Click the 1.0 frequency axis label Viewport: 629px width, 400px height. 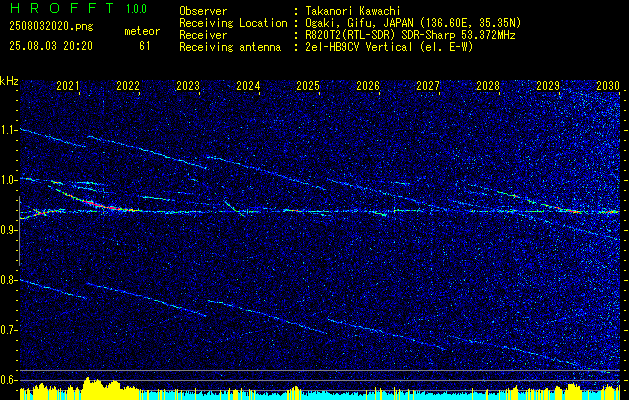(8, 180)
